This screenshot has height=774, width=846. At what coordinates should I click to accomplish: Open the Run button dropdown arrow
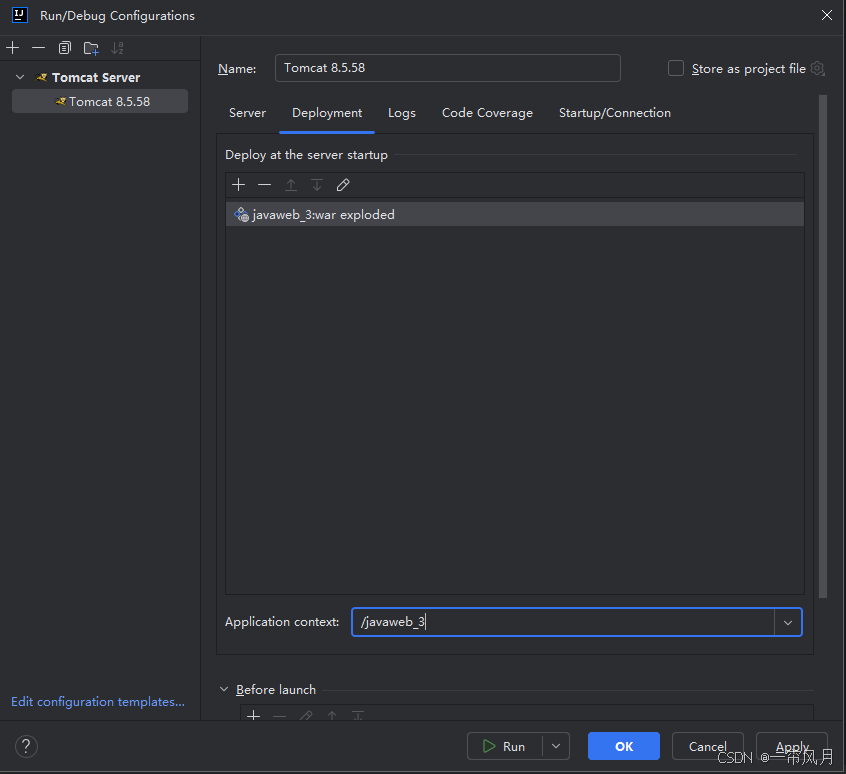[x=556, y=746]
